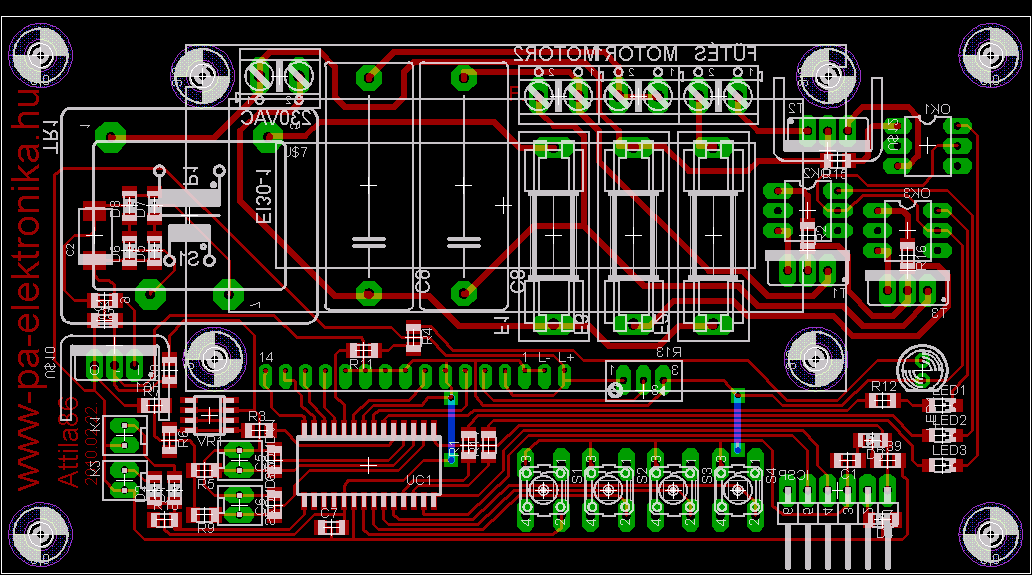
Task: Select resistor R11 footprint
Action: (x=363, y=350)
